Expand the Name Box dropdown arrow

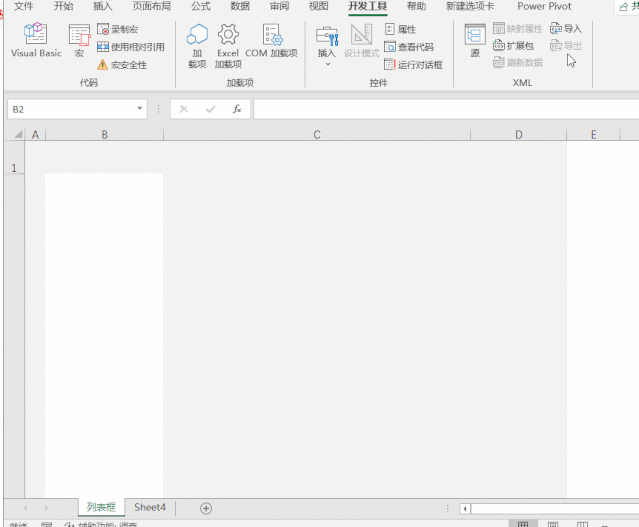[x=139, y=108]
